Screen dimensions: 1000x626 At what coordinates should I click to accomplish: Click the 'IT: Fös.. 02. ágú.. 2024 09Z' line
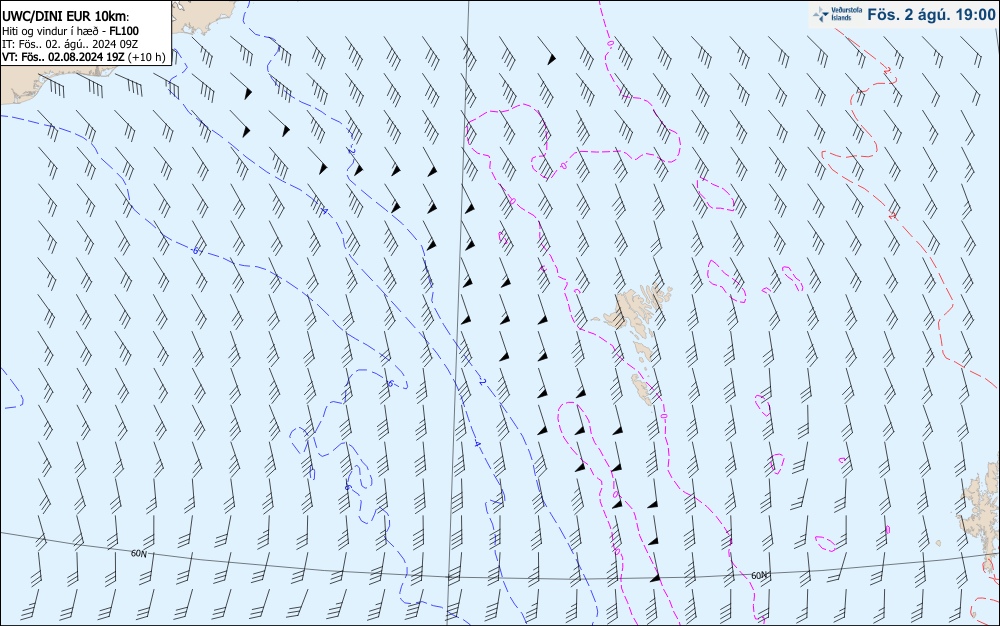[70, 44]
